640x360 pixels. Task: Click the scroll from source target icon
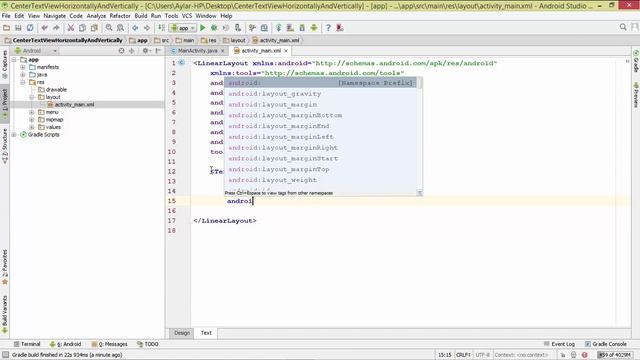121,51
